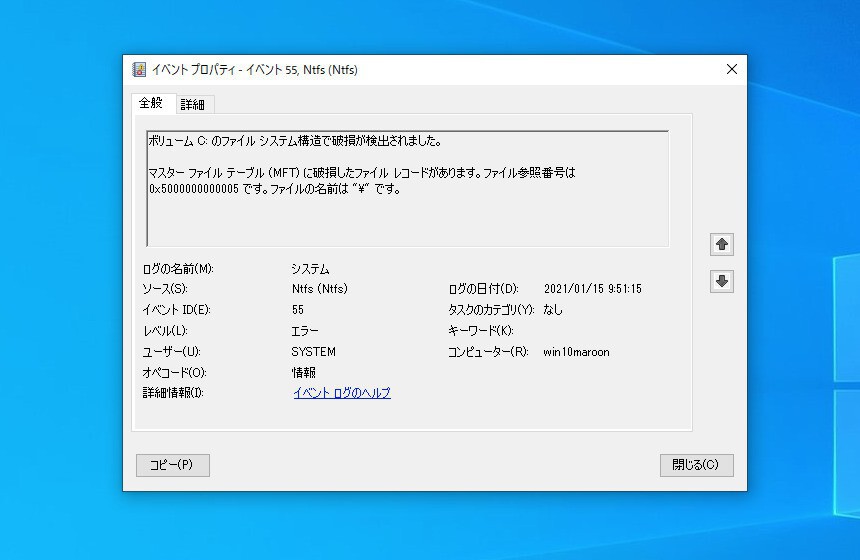This screenshot has width=860, height=560.
Task: Click the イベント ID(E): label
Action: [176, 309]
